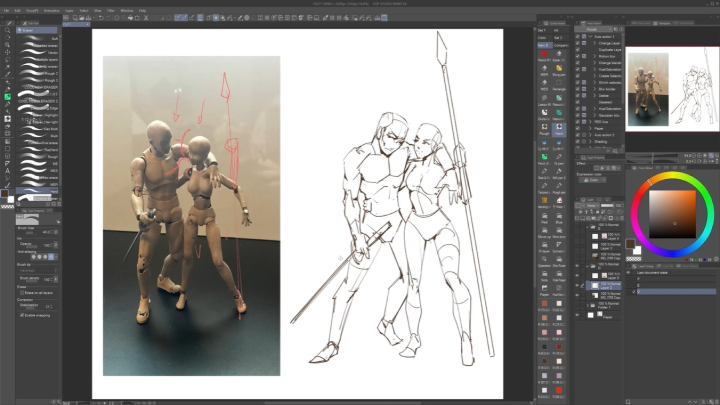Open the File menu
Screen dimensions: 720x405
click(7, 11)
